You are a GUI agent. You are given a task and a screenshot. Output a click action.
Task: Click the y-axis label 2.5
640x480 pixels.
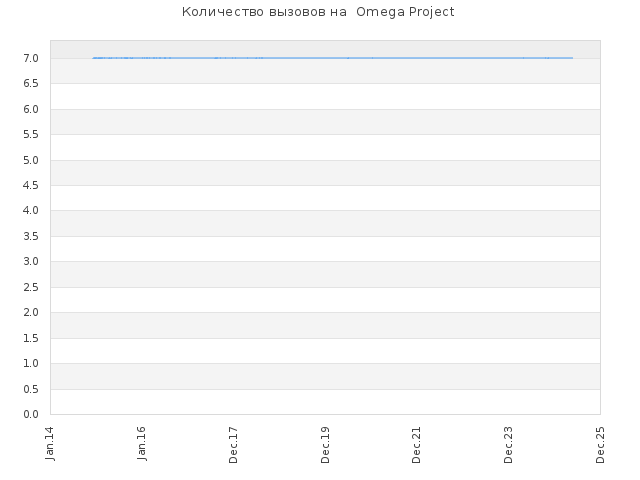[x=31, y=288]
